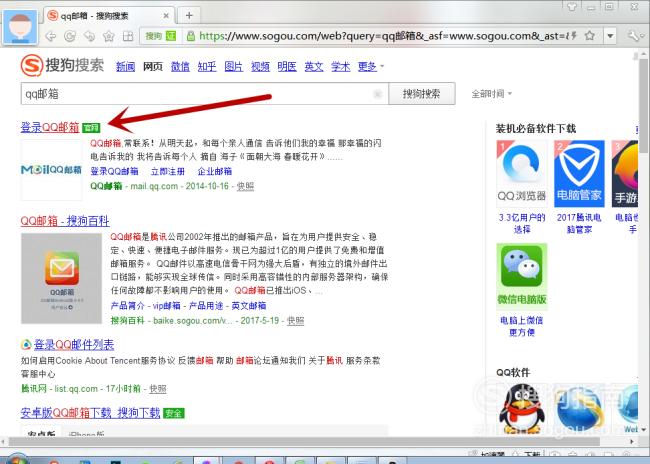The image size is (650, 464).
Task: Click 立即注册 sublink
Action: coord(168,171)
